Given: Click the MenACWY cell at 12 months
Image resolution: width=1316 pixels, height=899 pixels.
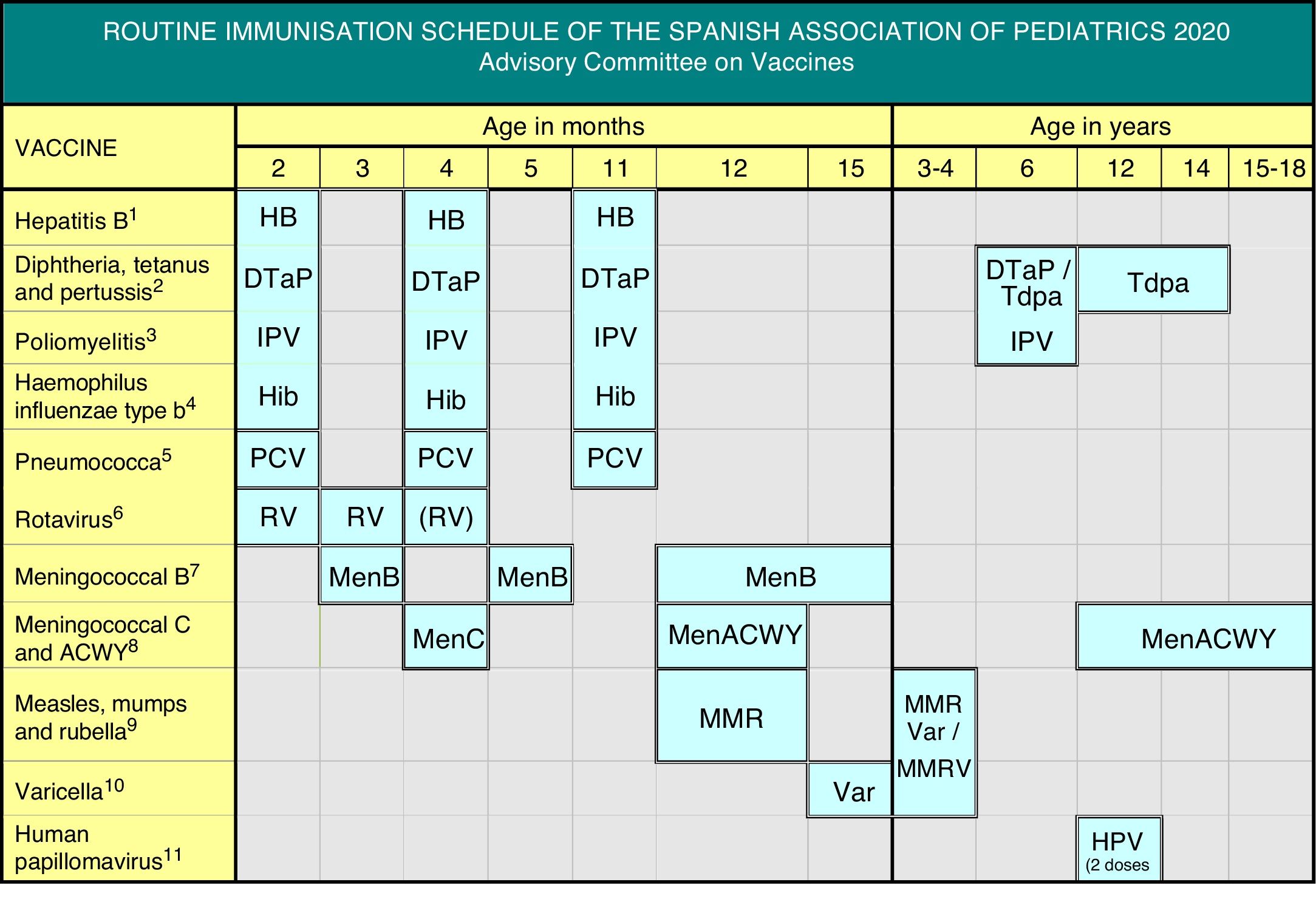Looking at the screenshot, I should pos(732,636).
